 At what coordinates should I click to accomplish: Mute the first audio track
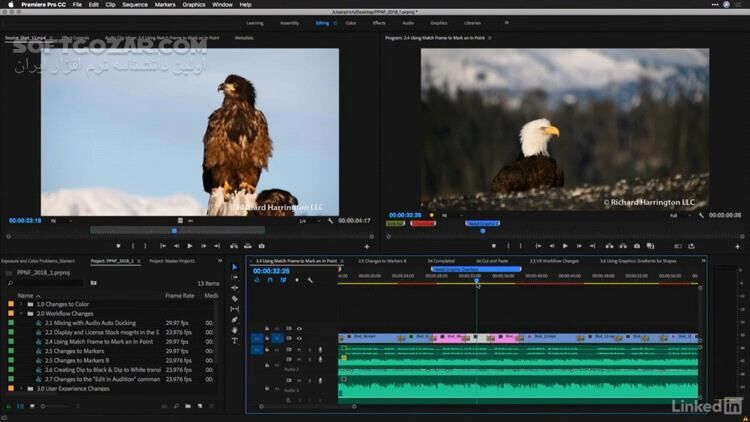299,350
